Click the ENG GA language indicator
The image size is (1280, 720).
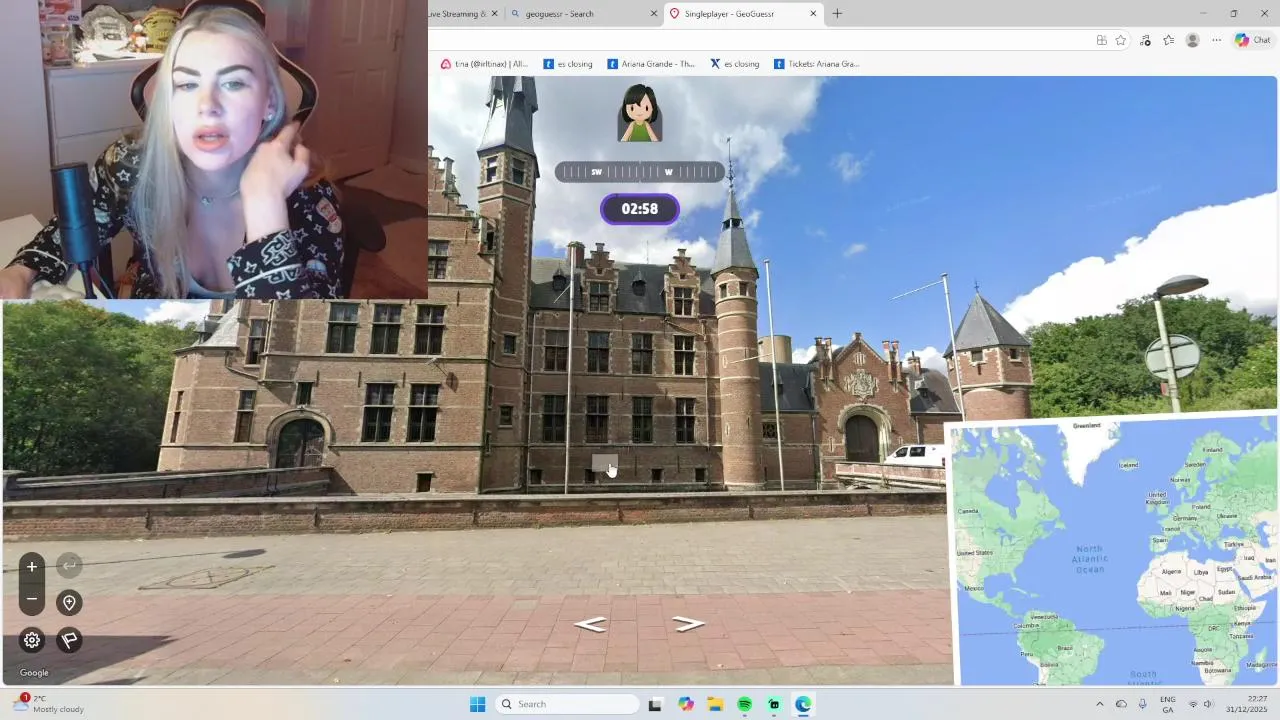point(1168,704)
